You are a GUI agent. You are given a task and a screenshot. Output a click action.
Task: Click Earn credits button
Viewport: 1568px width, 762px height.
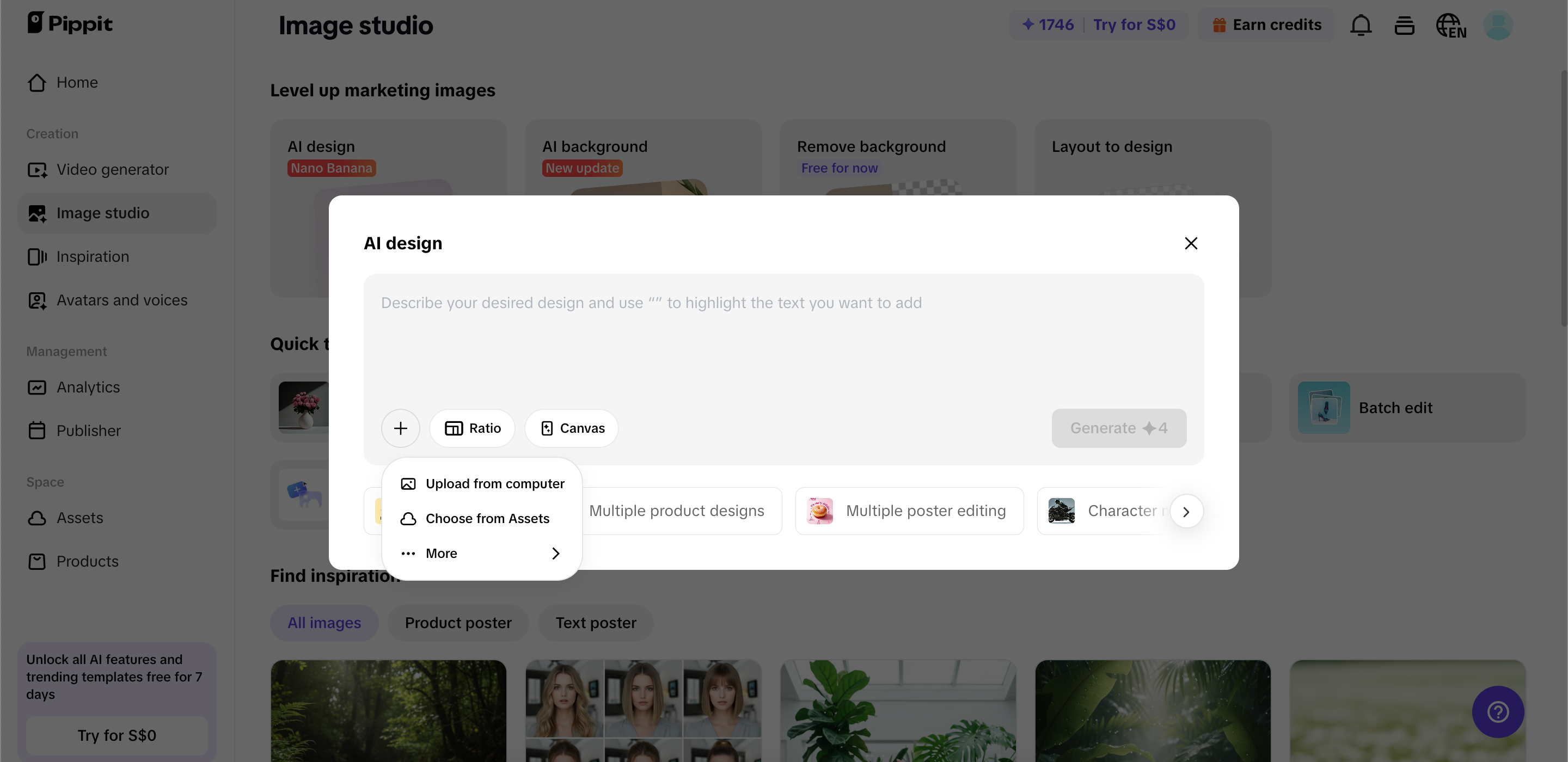pos(1267,25)
